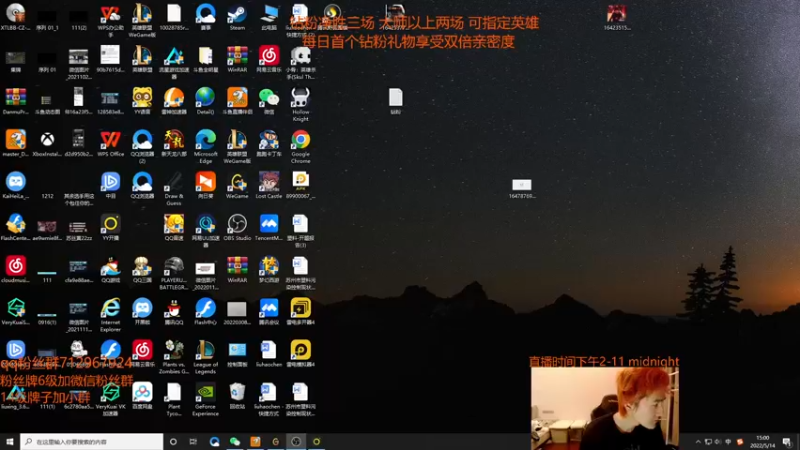Open the Windows Start button

9,441
